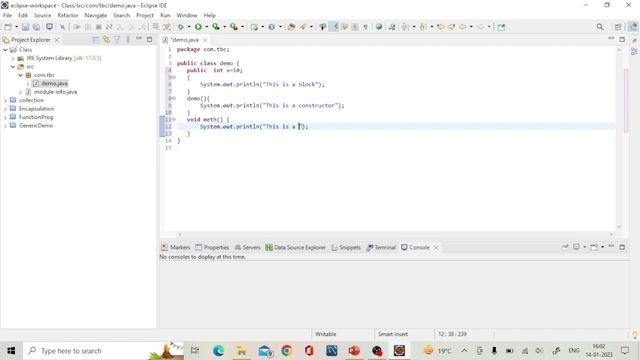The image size is (640, 360).
Task: Click the Open Perspective icon
Action: tap(618, 27)
